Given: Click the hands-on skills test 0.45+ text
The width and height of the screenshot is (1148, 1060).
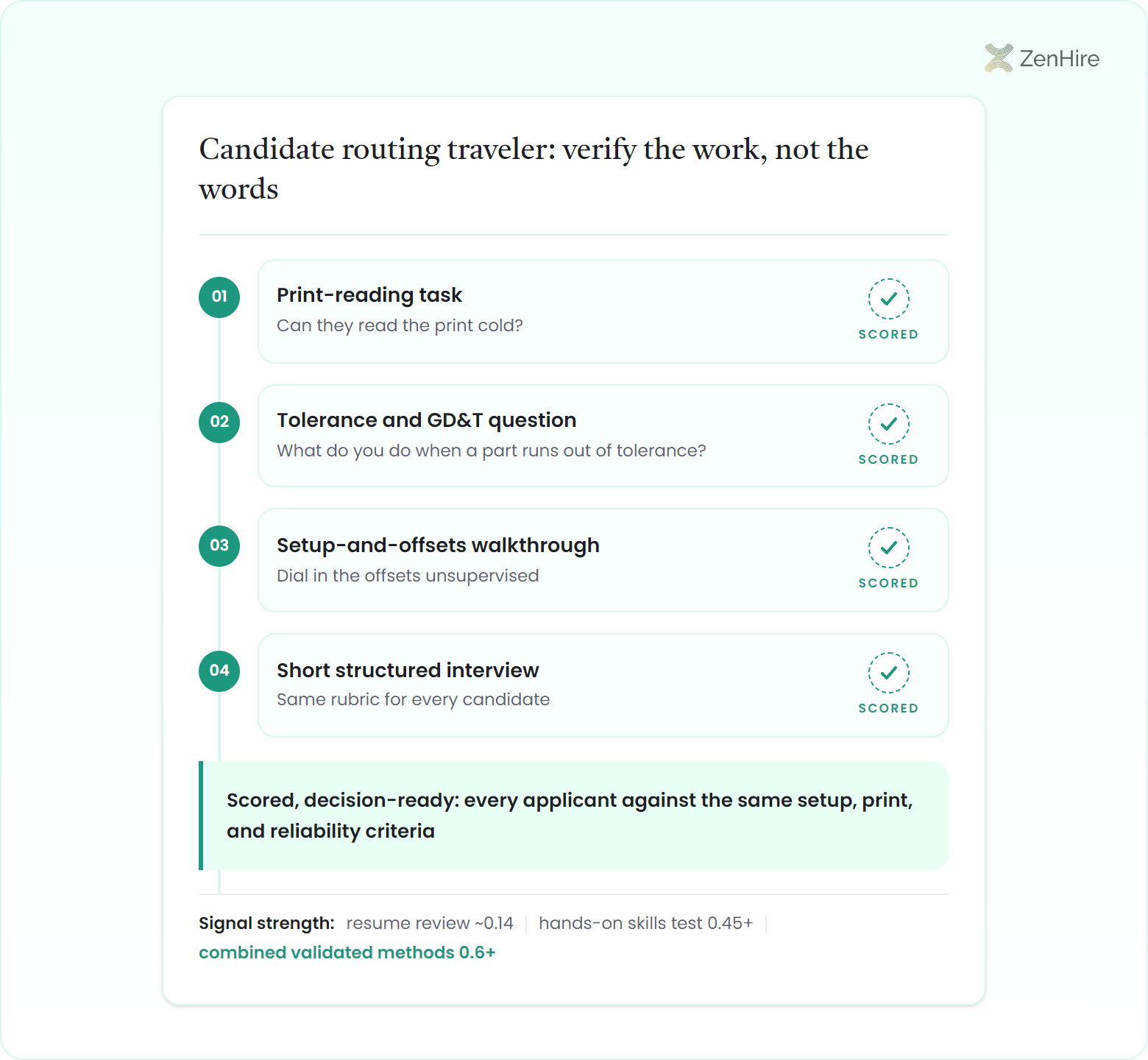Looking at the screenshot, I should pyautogui.click(x=646, y=923).
